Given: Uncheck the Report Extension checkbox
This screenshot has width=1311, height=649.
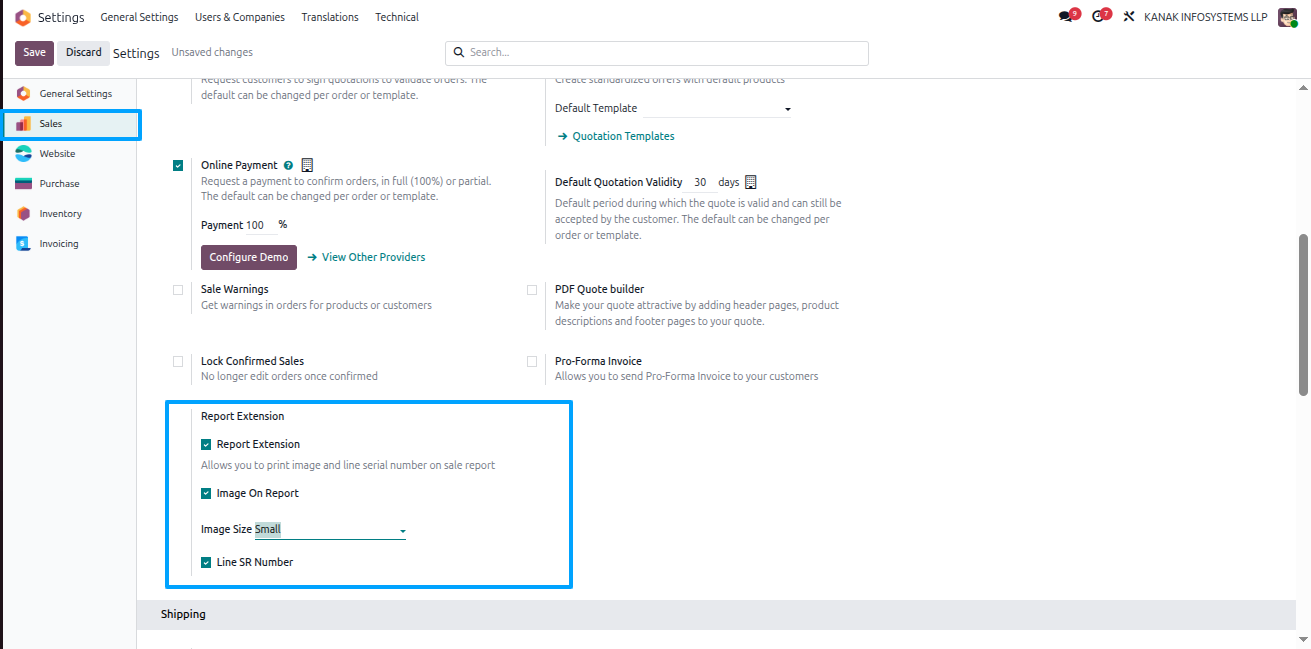Looking at the screenshot, I should pyautogui.click(x=206, y=444).
